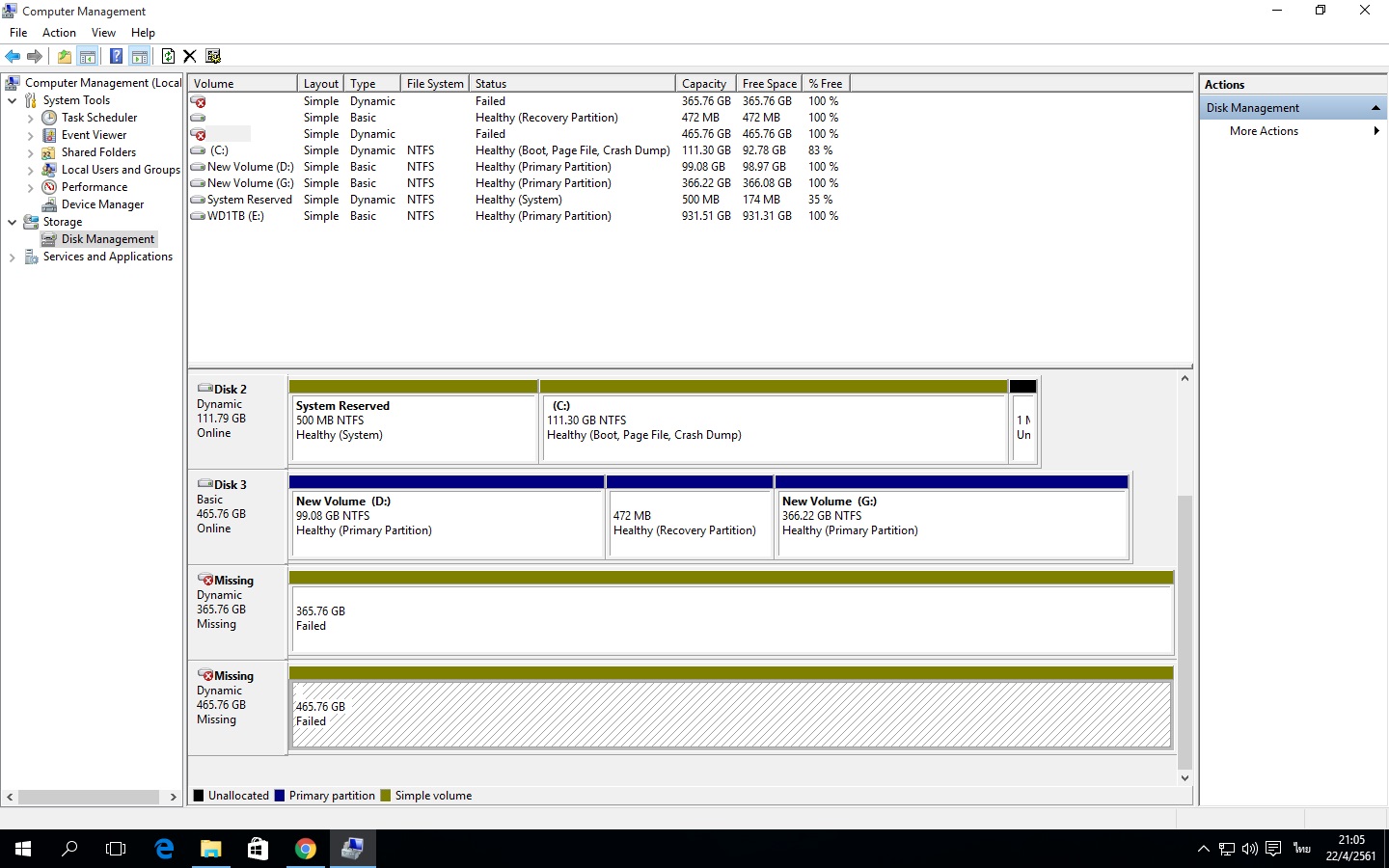Screen dimensions: 1389x868
Task: Collapse the System Tools tree node
Action: (x=12, y=100)
